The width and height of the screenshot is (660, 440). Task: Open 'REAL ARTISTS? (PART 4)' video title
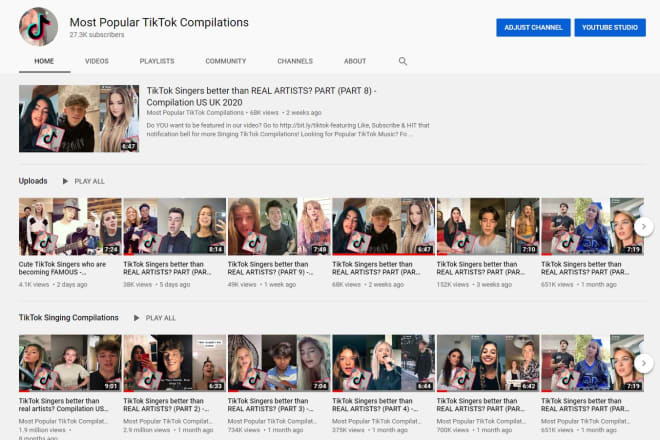click(375, 405)
